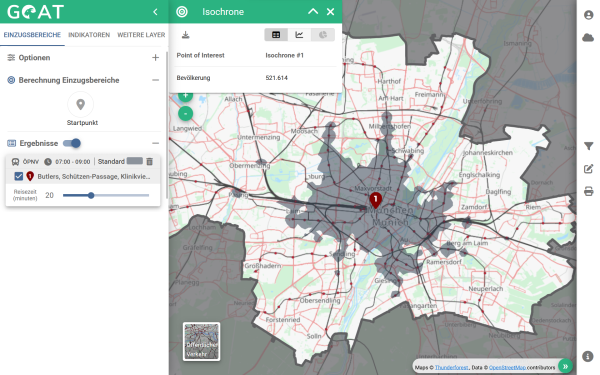The width and height of the screenshot is (600, 375).
Task: Open the filter funnel tool
Action: coord(589,146)
